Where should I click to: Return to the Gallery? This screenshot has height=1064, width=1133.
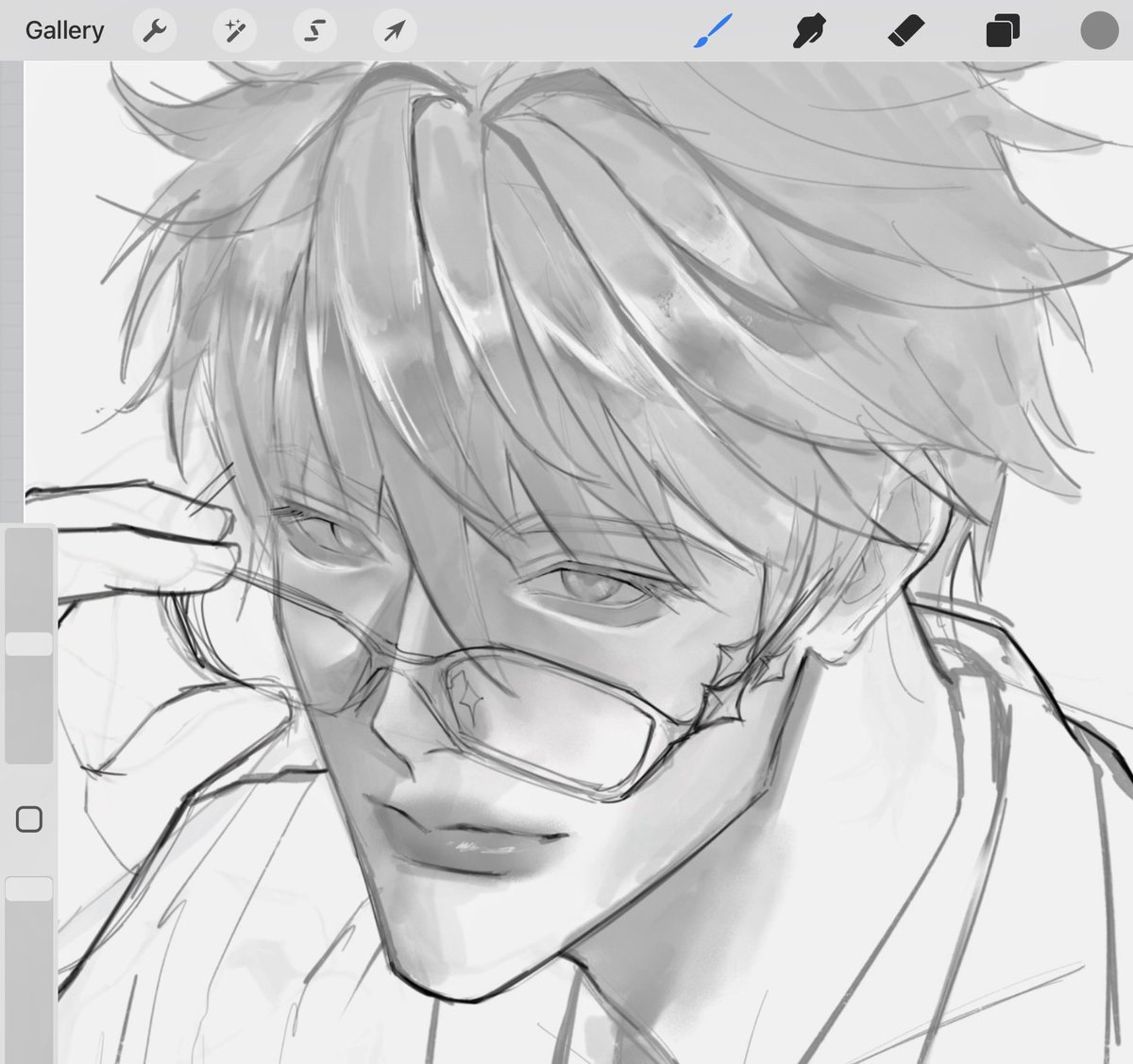(x=64, y=29)
